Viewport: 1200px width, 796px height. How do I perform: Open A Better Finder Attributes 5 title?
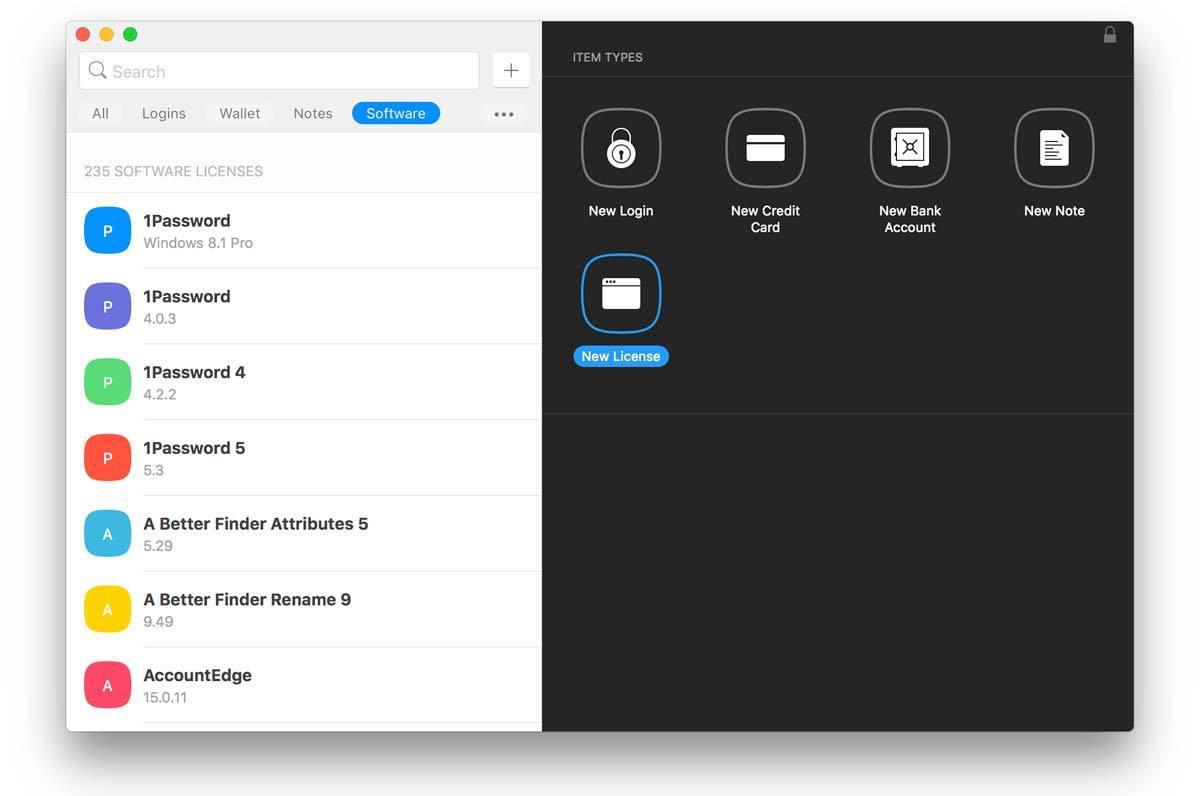256,524
